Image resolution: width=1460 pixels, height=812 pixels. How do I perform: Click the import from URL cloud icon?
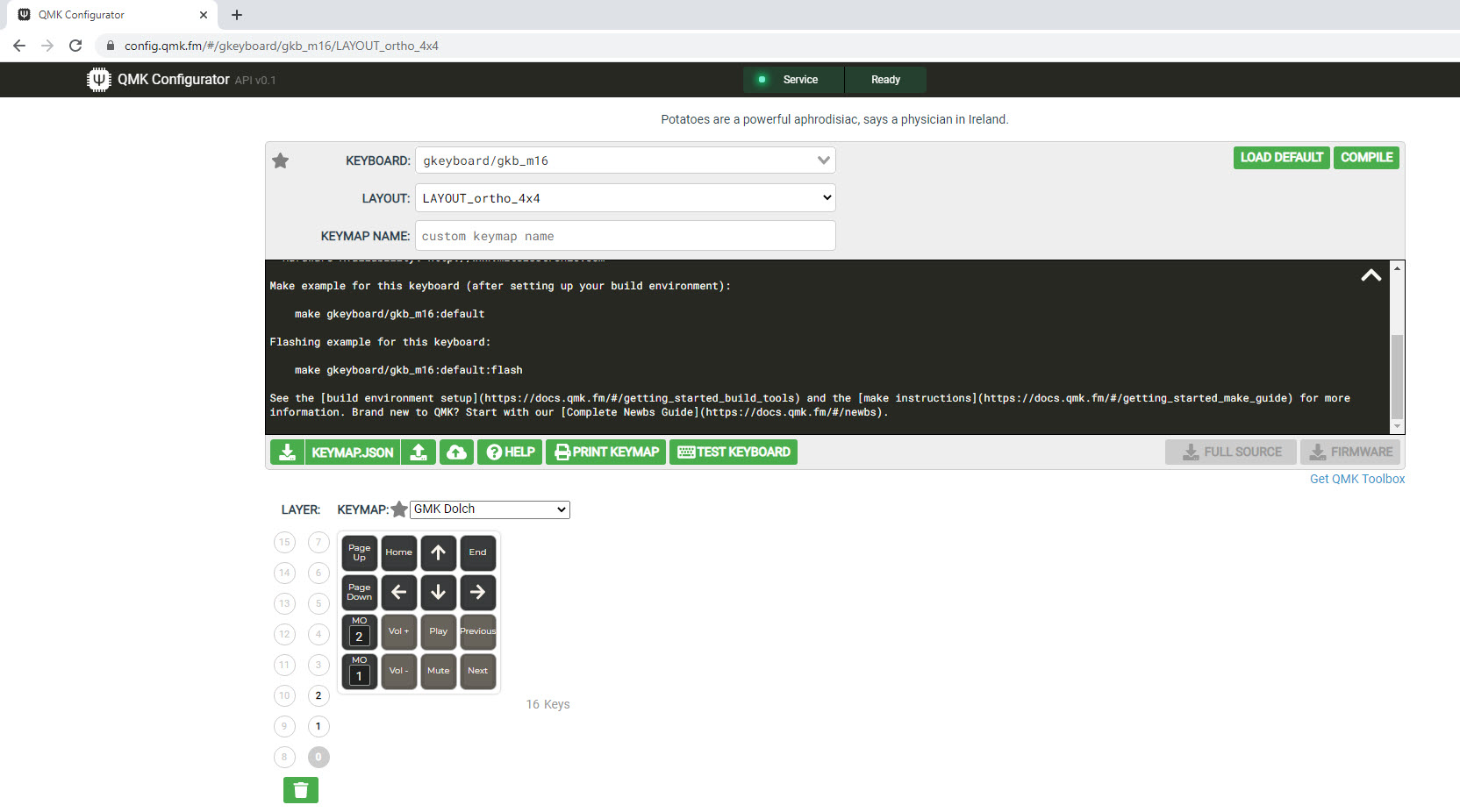(456, 452)
